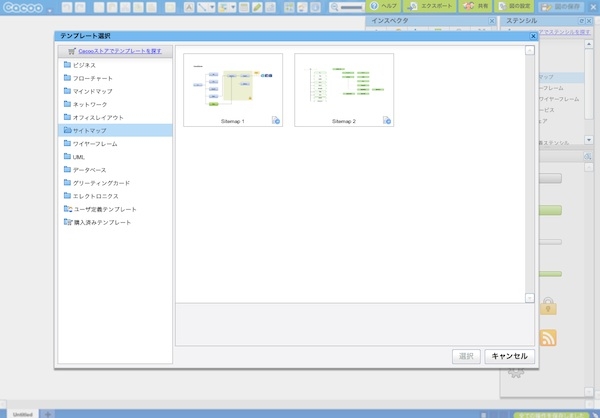600x418 pixels.
Task: Click the 共有 (Share) button
Action: pyautogui.click(x=475, y=7)
